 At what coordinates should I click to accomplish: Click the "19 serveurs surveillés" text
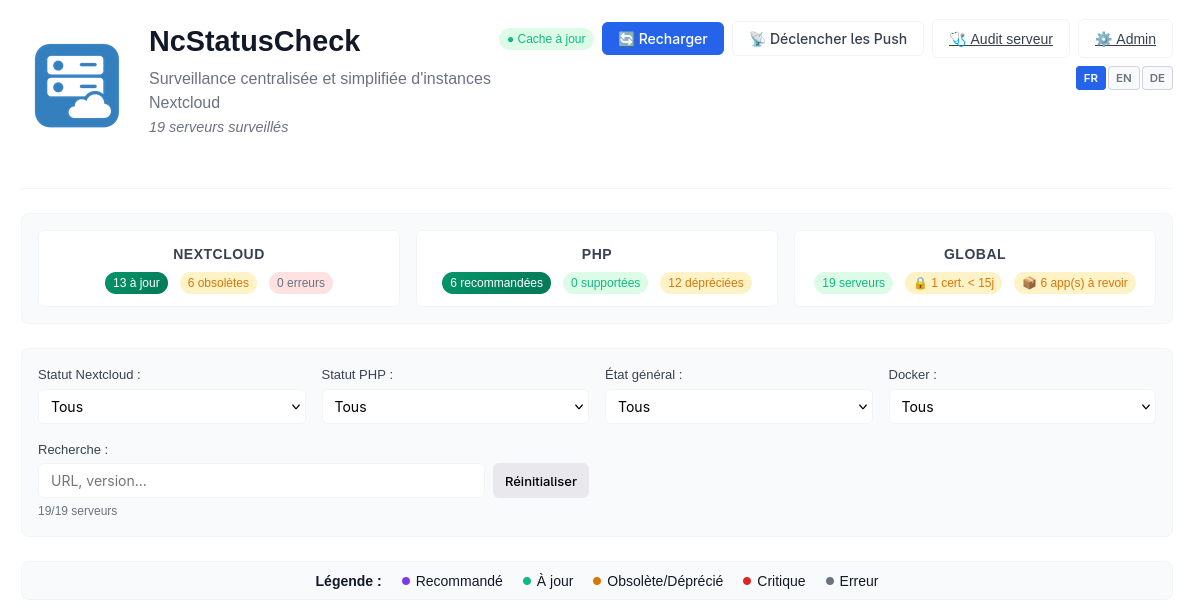218,128
